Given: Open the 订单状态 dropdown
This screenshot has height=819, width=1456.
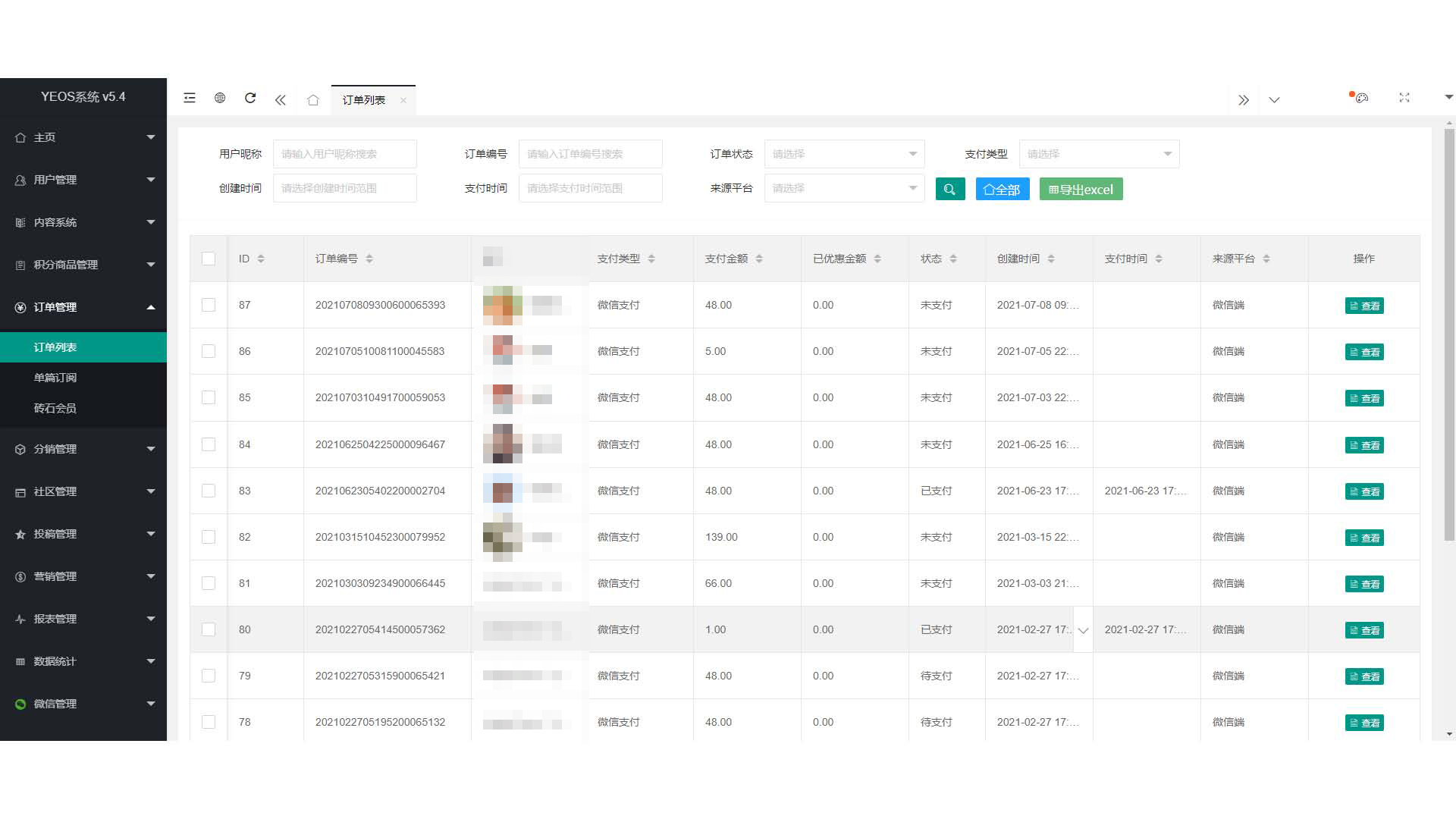Looking at the screenshot, I should pyautogui.click(x=844, y=154).
